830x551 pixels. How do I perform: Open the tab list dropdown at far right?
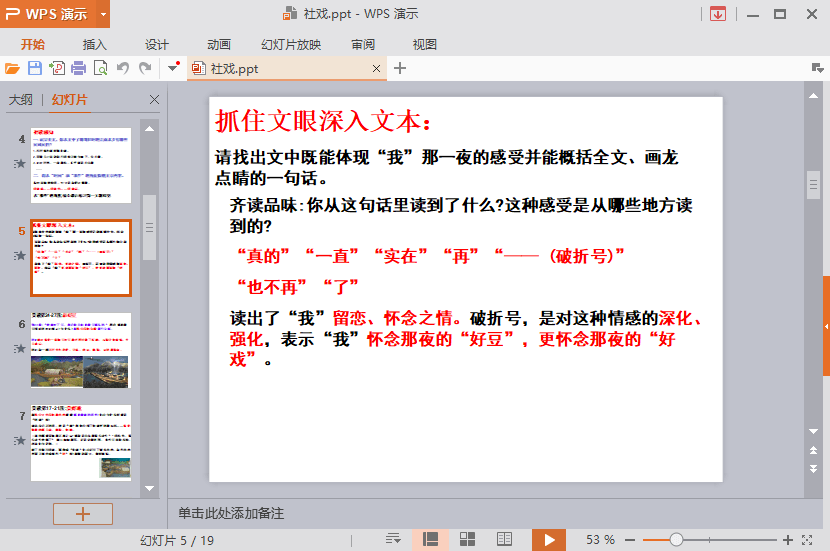pos(817,68)
